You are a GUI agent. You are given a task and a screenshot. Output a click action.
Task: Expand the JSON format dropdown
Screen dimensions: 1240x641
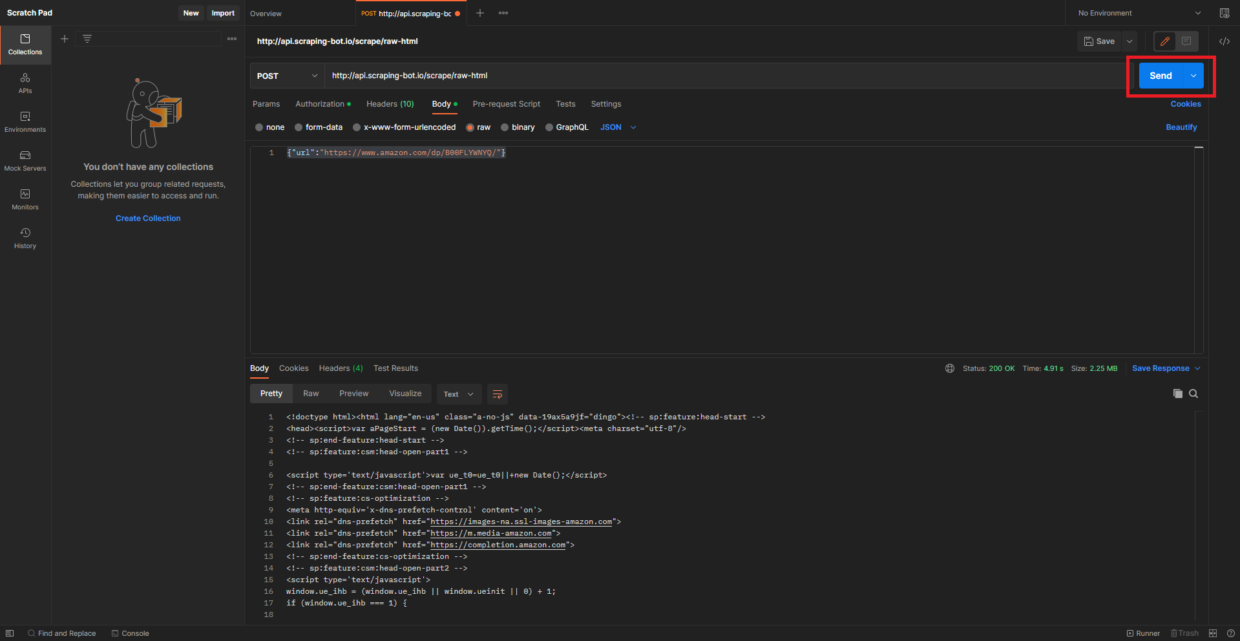click(x=618, y=128)
